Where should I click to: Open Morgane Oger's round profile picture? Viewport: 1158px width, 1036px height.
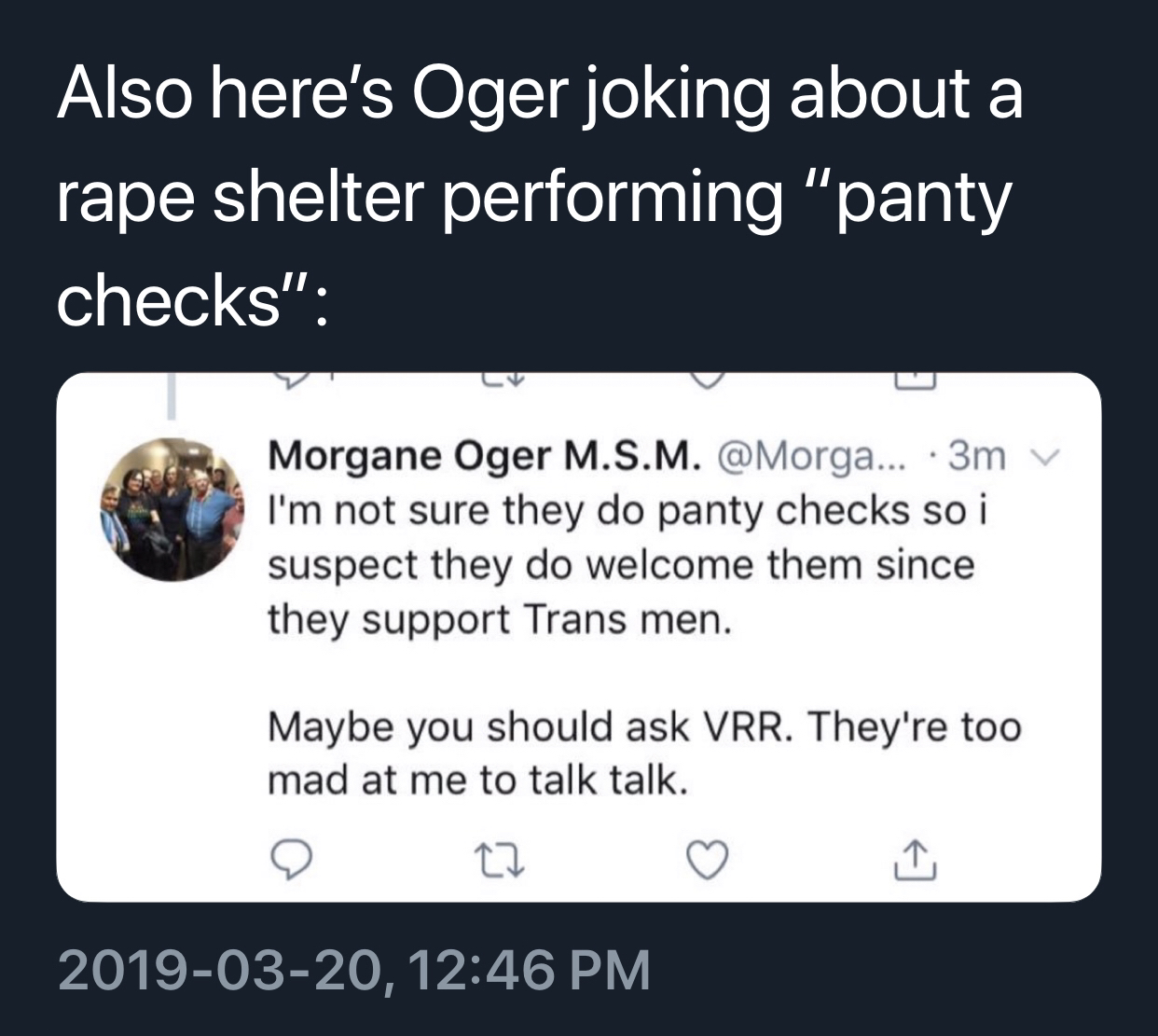172,509
